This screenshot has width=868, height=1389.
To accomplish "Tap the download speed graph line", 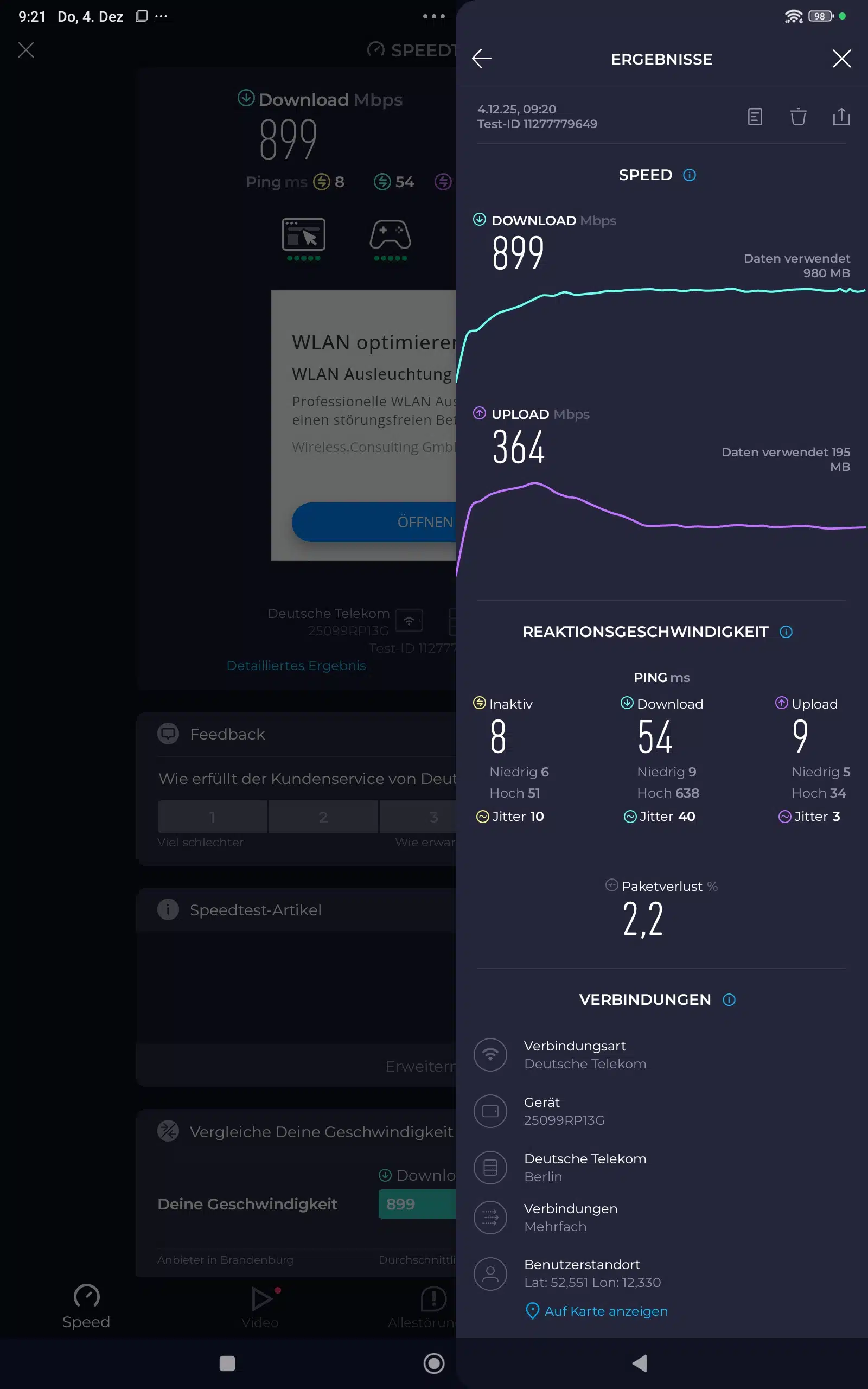I will [x=660, y=290].
